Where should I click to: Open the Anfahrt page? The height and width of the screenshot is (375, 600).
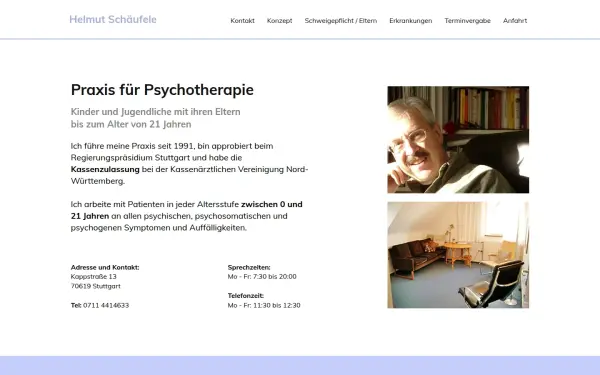pyautogui.click(x=515, y=21)
